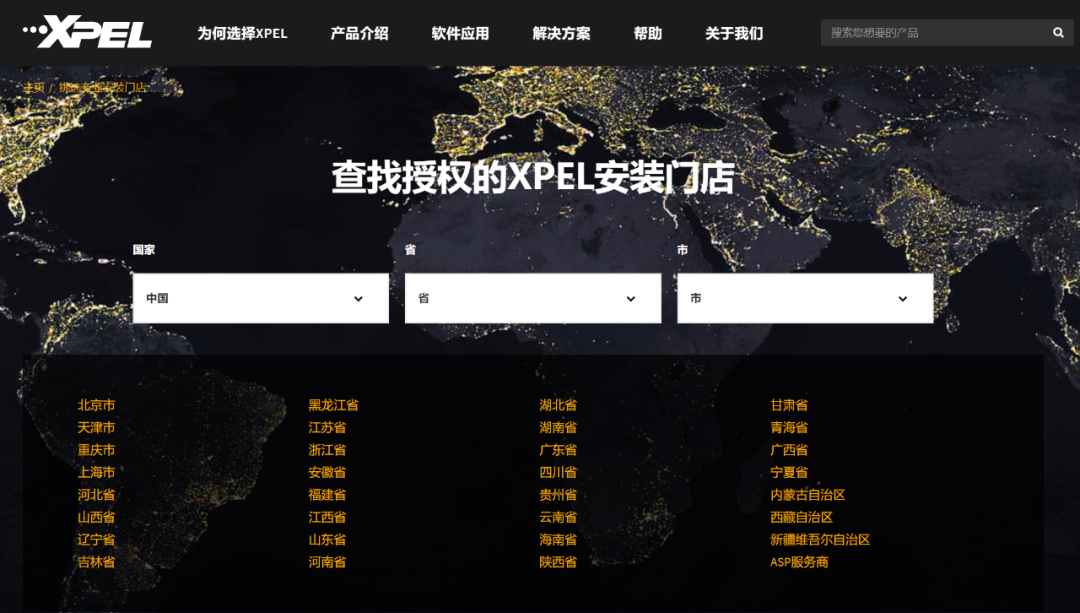Go to 主页 breadcrumb link
This screenshot has height=613, width=1080.
tap(34, 87)
